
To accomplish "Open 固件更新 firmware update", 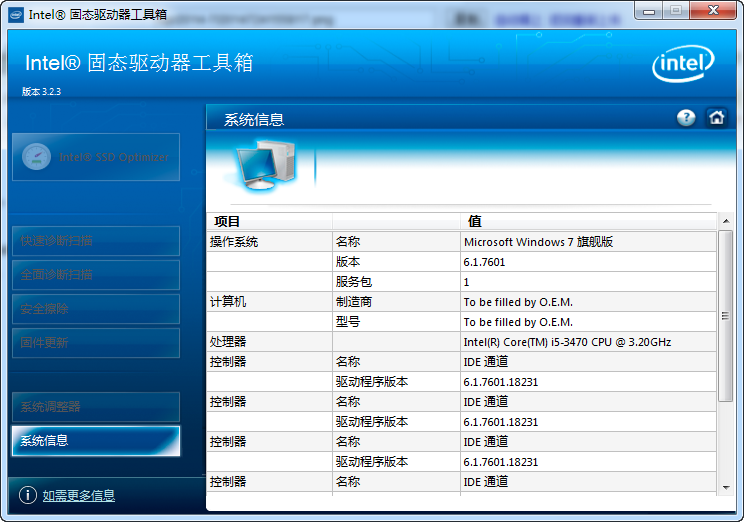I will point(96,343).
